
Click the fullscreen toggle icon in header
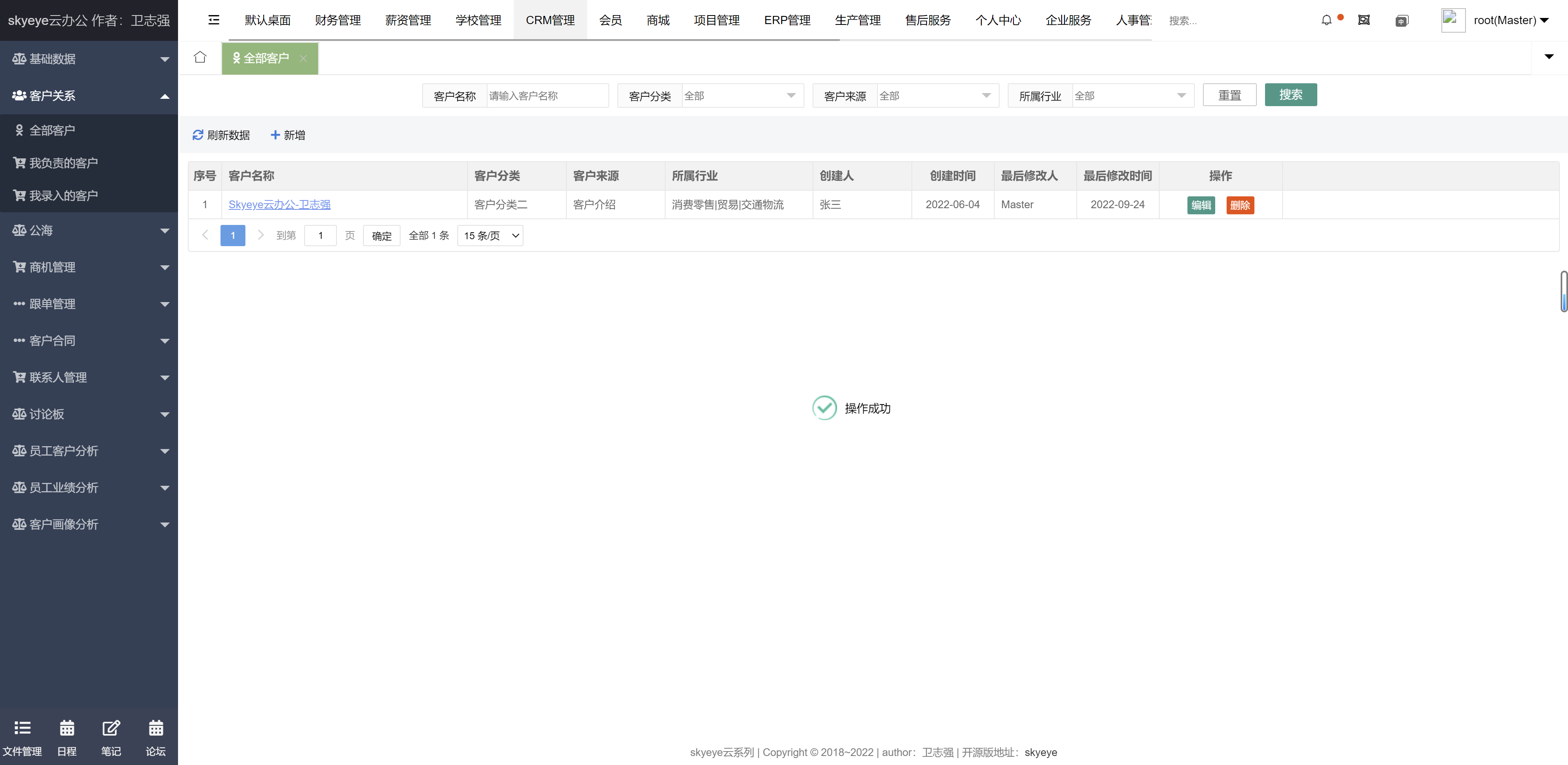[x=1363, y=20]
